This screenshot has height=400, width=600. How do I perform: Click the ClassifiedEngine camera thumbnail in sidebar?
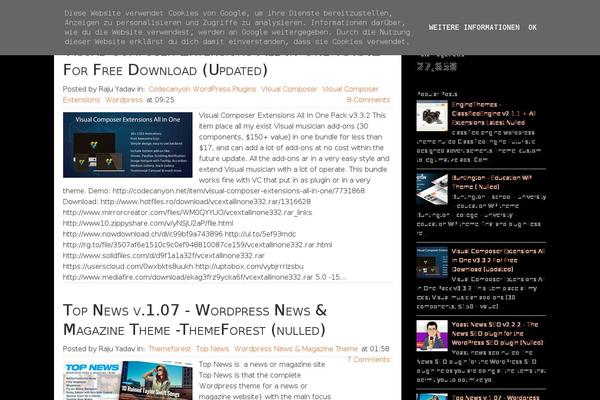pos(432,116)
